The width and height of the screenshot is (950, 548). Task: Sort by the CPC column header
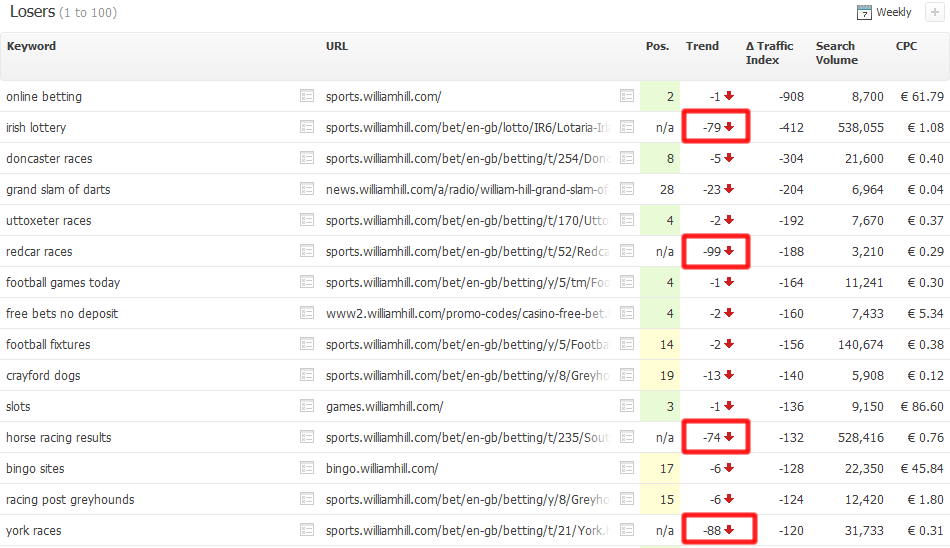906,46
